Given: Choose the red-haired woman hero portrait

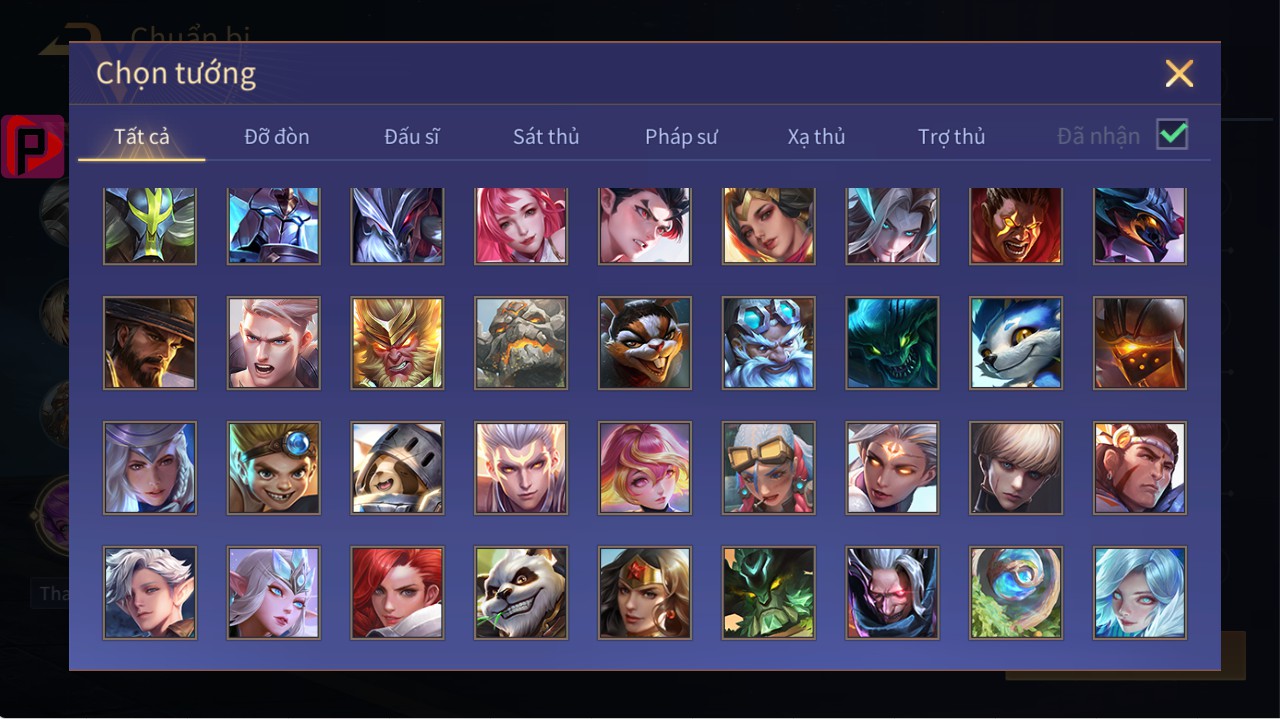Looking at the screenshot, I should (397, 592).
